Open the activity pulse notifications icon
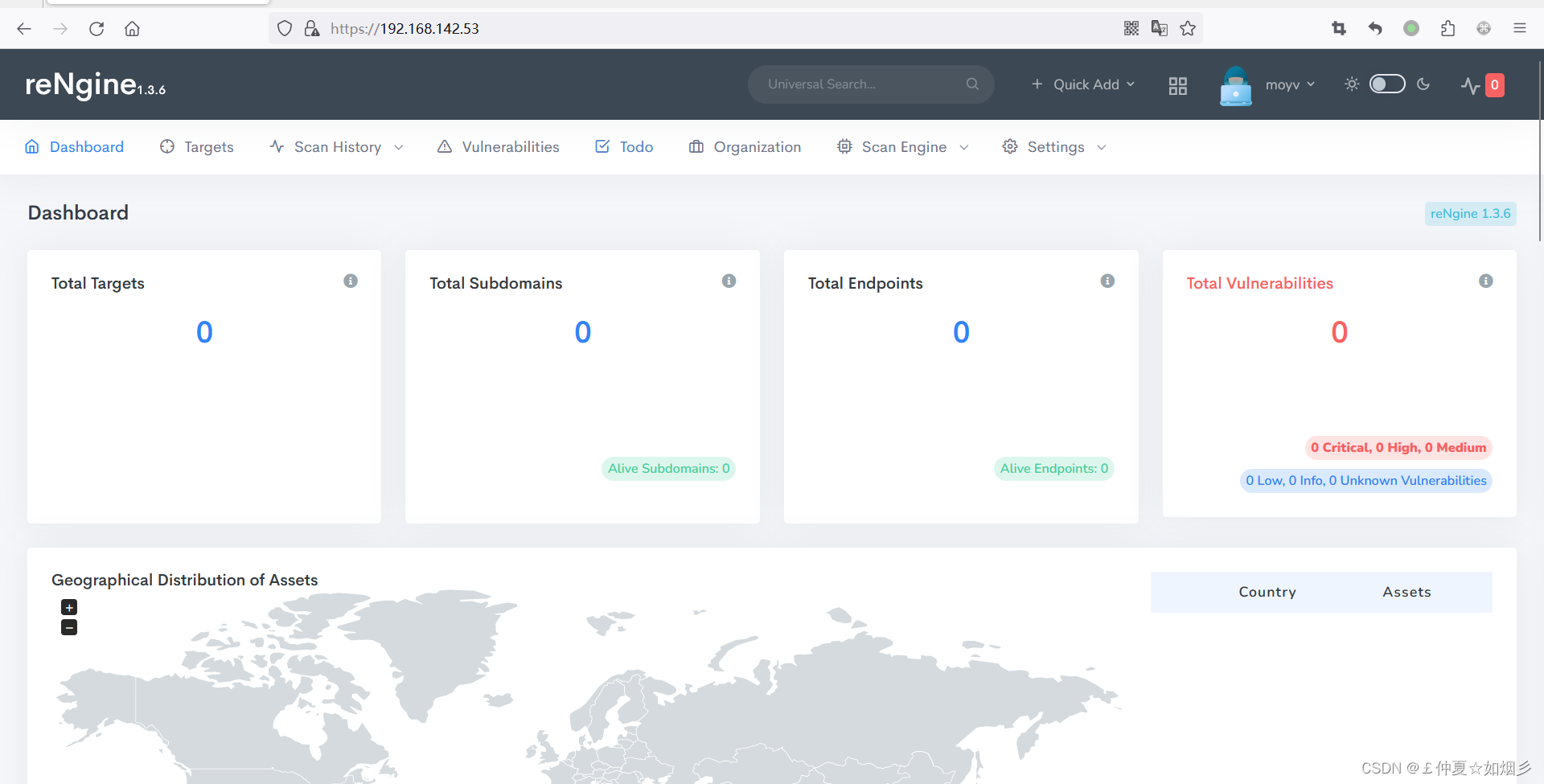The image size is (1544, 784). point(1470,85)
